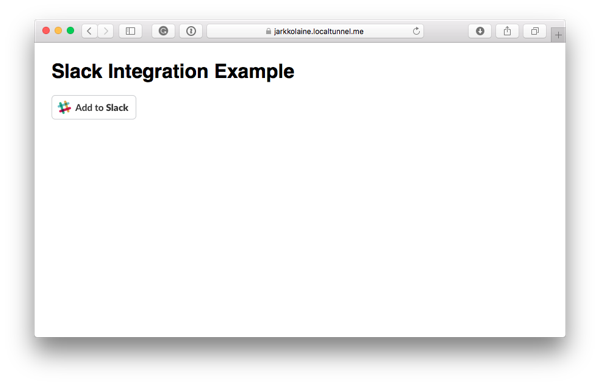Click the Slack Integration Example heading

pos(173,72)
